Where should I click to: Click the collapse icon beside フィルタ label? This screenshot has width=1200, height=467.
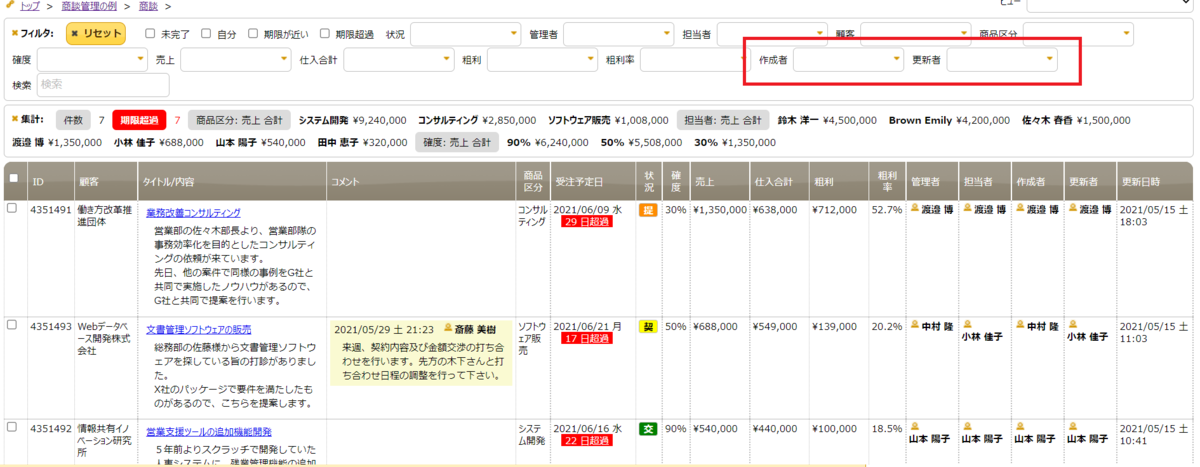coord(13,33)
